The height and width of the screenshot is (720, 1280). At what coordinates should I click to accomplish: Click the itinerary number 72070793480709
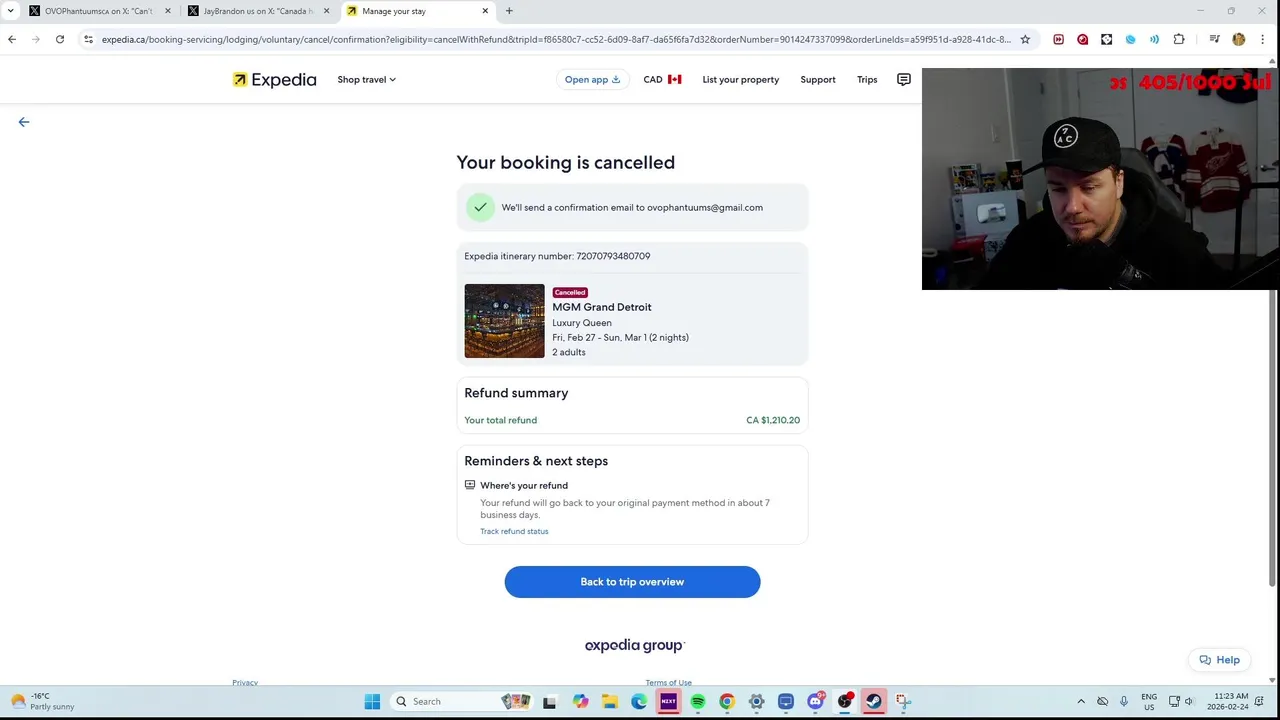[613, 256]
